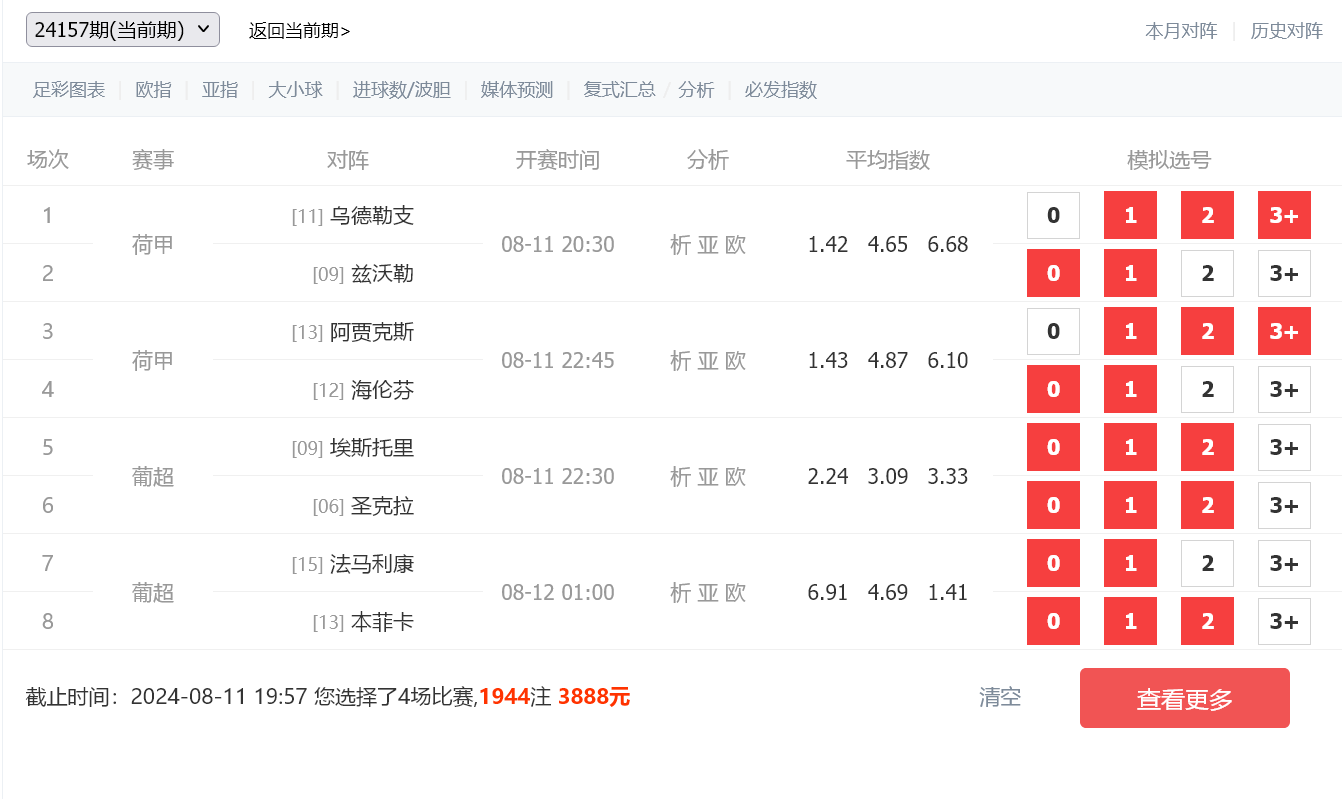The width and height of the screenshot is (1342, 799).
Task: Click team name 阿贾克斯
Action: click(x=372, y=332)
